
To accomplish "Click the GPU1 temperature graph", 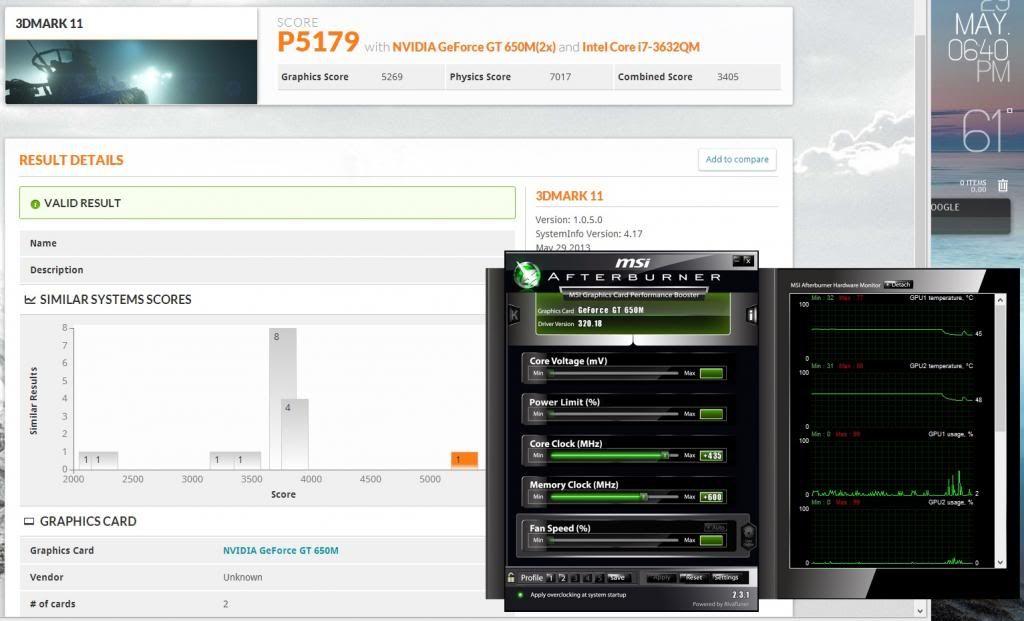I will pyautogui.click(x=892, y=332).
